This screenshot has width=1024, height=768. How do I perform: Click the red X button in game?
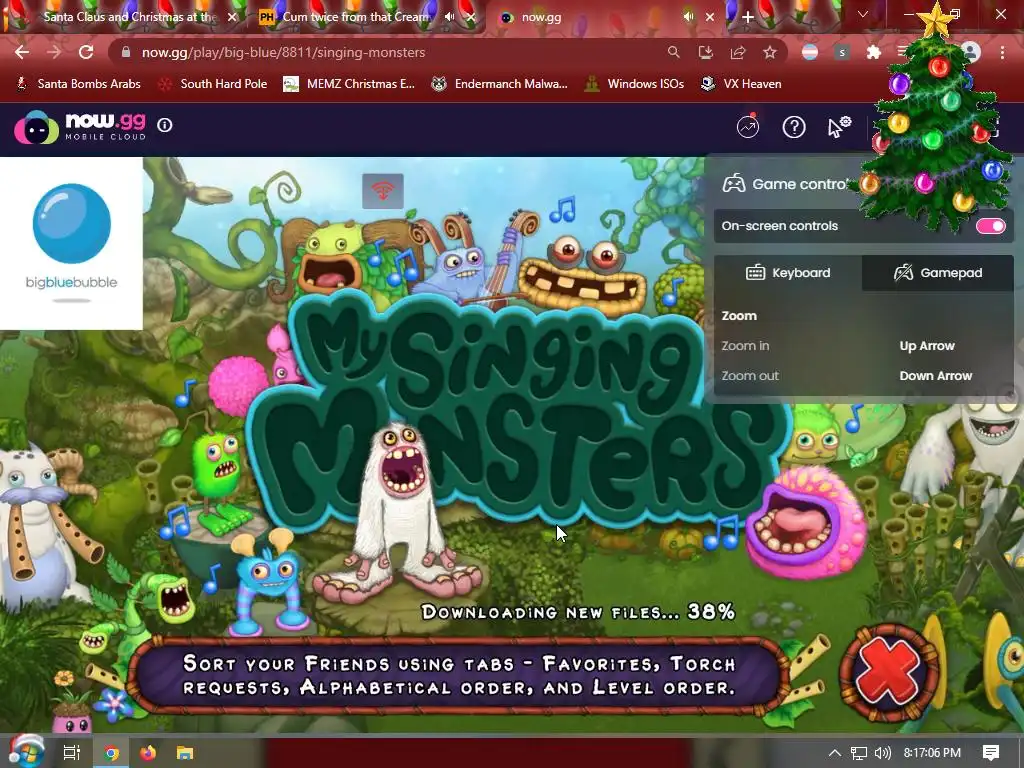click(x=889, y=673)
